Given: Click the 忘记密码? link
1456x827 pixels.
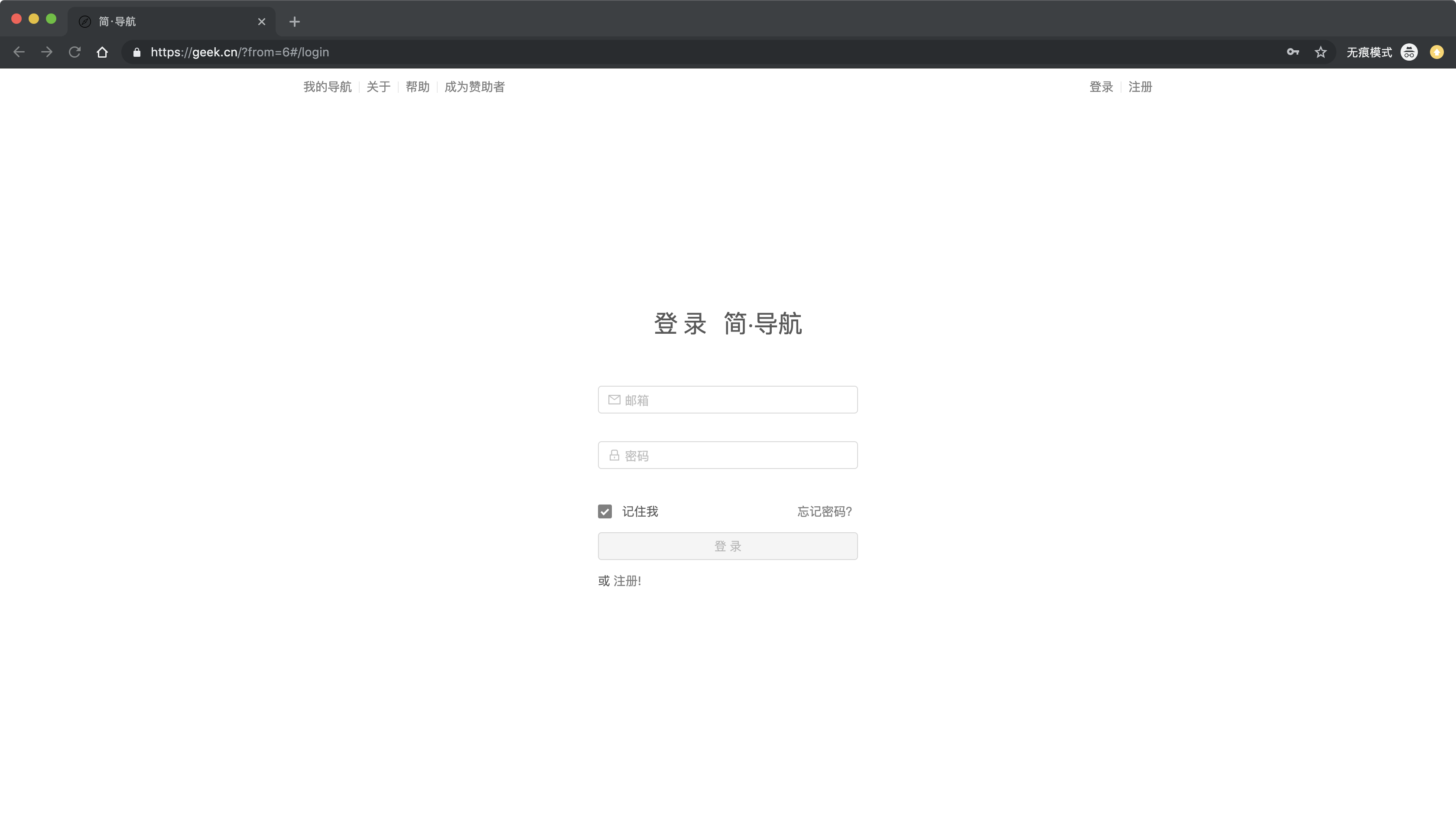Looking at the screenshot, I should click(x=825, y=512).
